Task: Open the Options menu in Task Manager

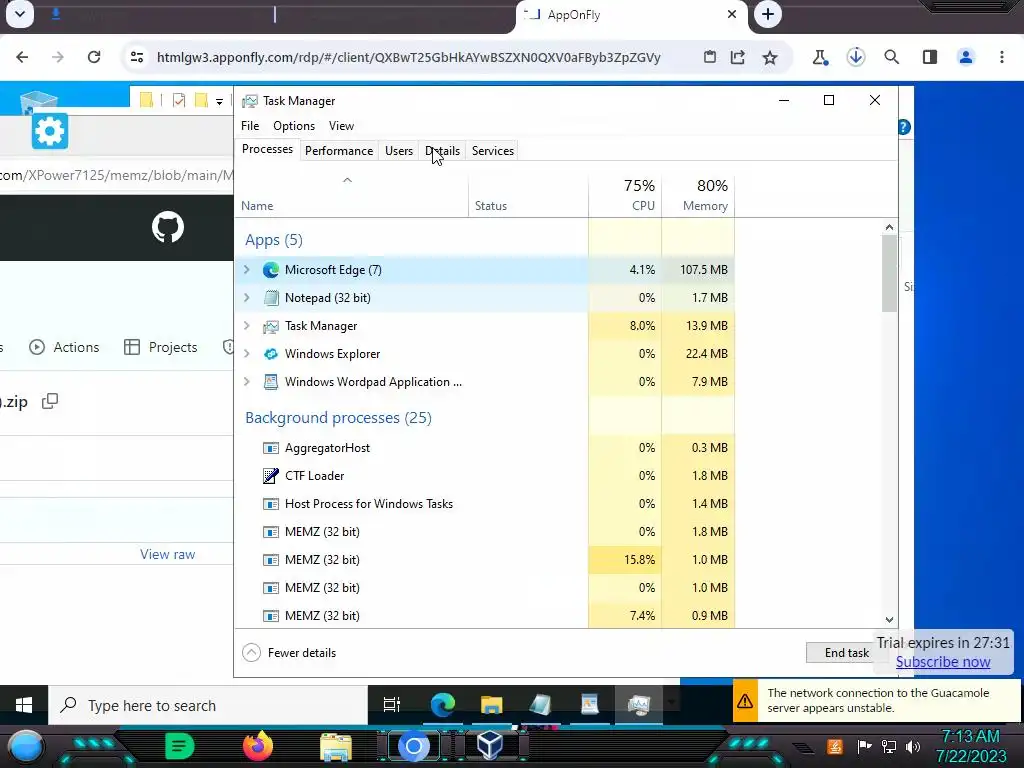Action: click(294, 125)
